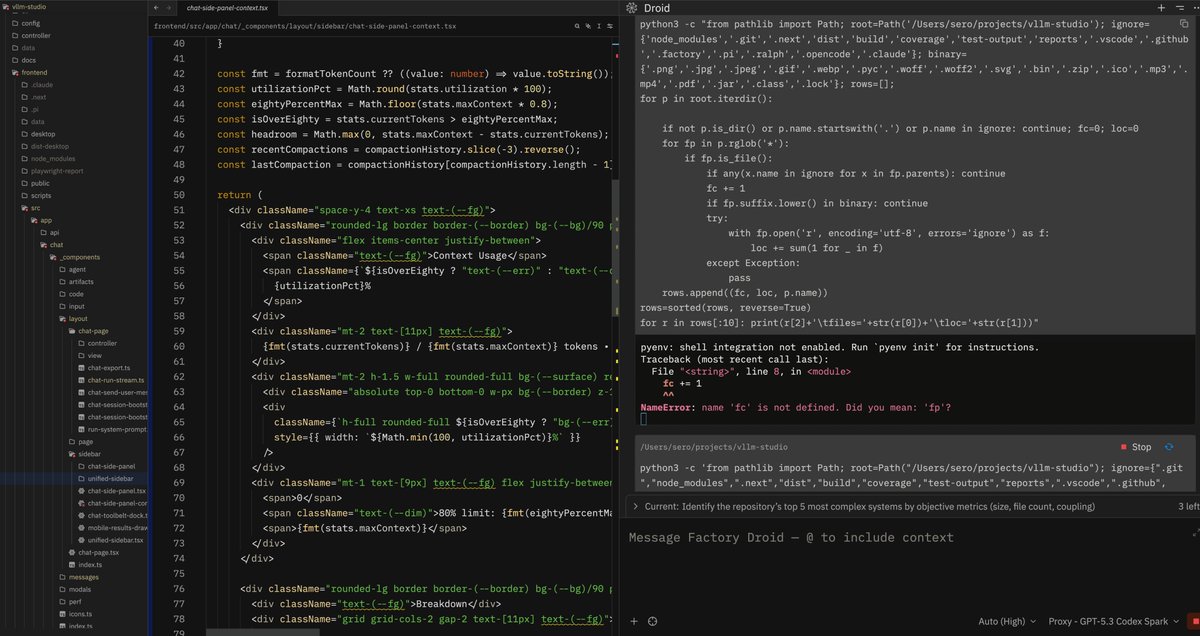Open the Proxy - GPT-5.3 Codex Spark model dropdown

pyautogui.click(x=1114, y=621)
